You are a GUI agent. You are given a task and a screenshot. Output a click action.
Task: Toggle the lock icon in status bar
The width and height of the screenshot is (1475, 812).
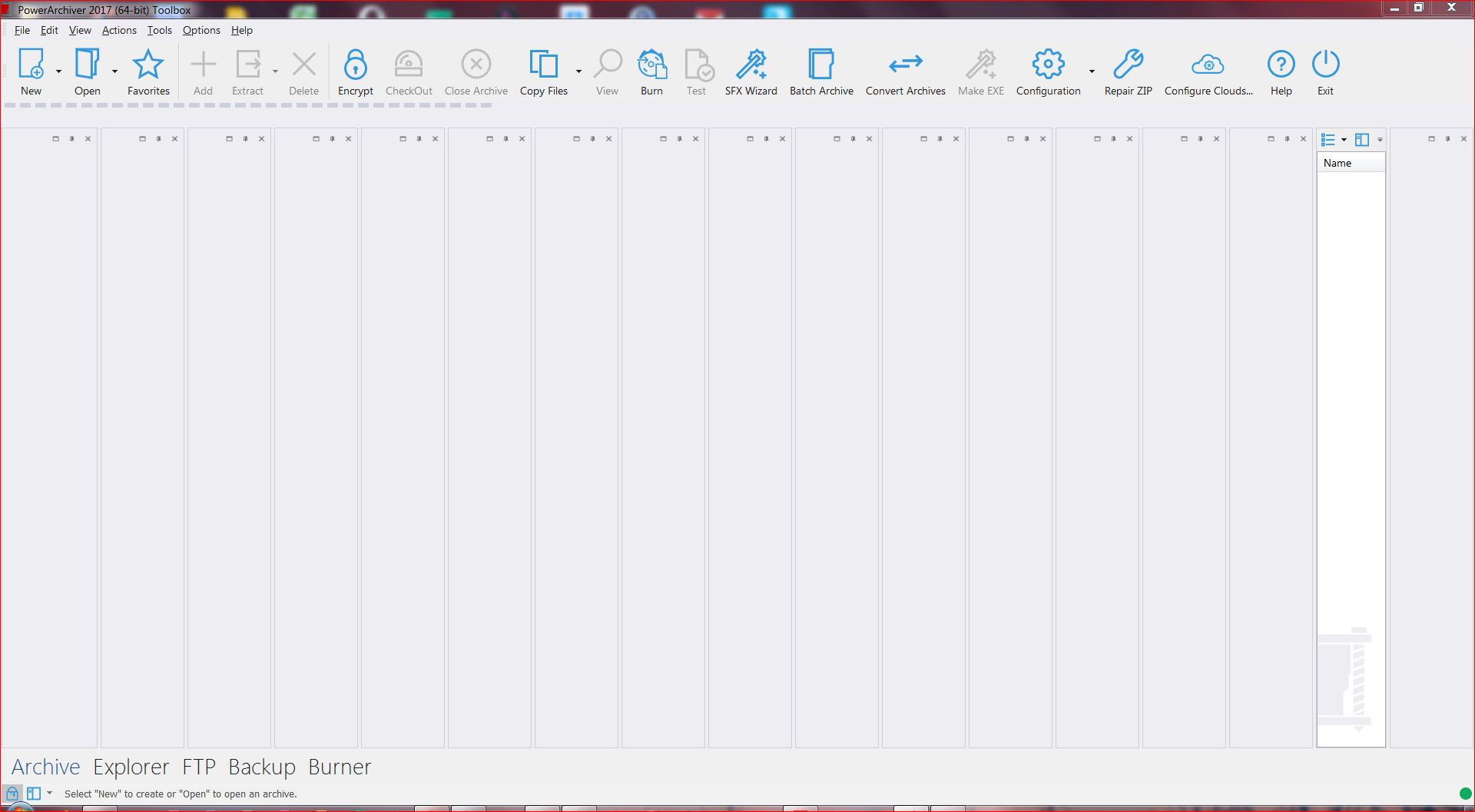coord(12,794)
